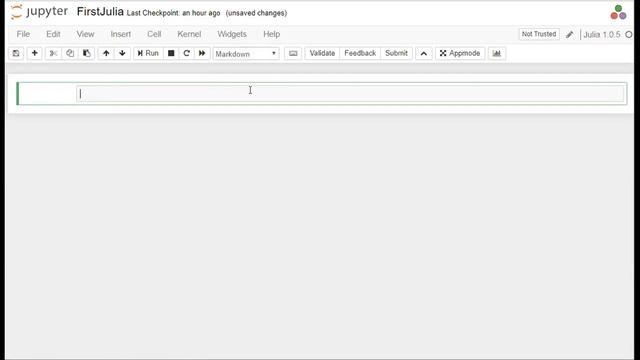Open the command palette keyboard icon
The width and height of the screenshot is (640, 360).
pos(293,53)
